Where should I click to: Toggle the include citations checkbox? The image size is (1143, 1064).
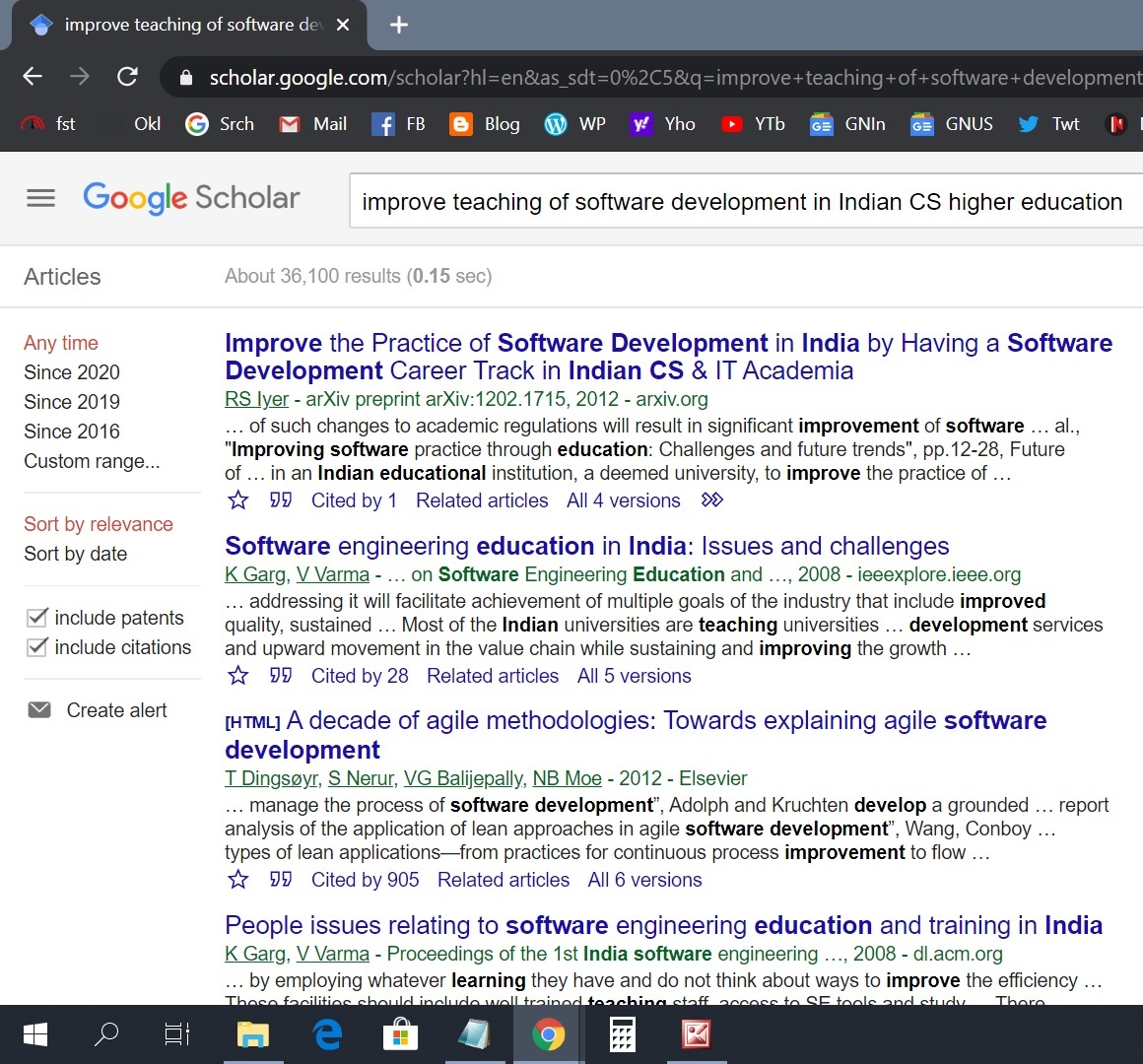point(37,647)
